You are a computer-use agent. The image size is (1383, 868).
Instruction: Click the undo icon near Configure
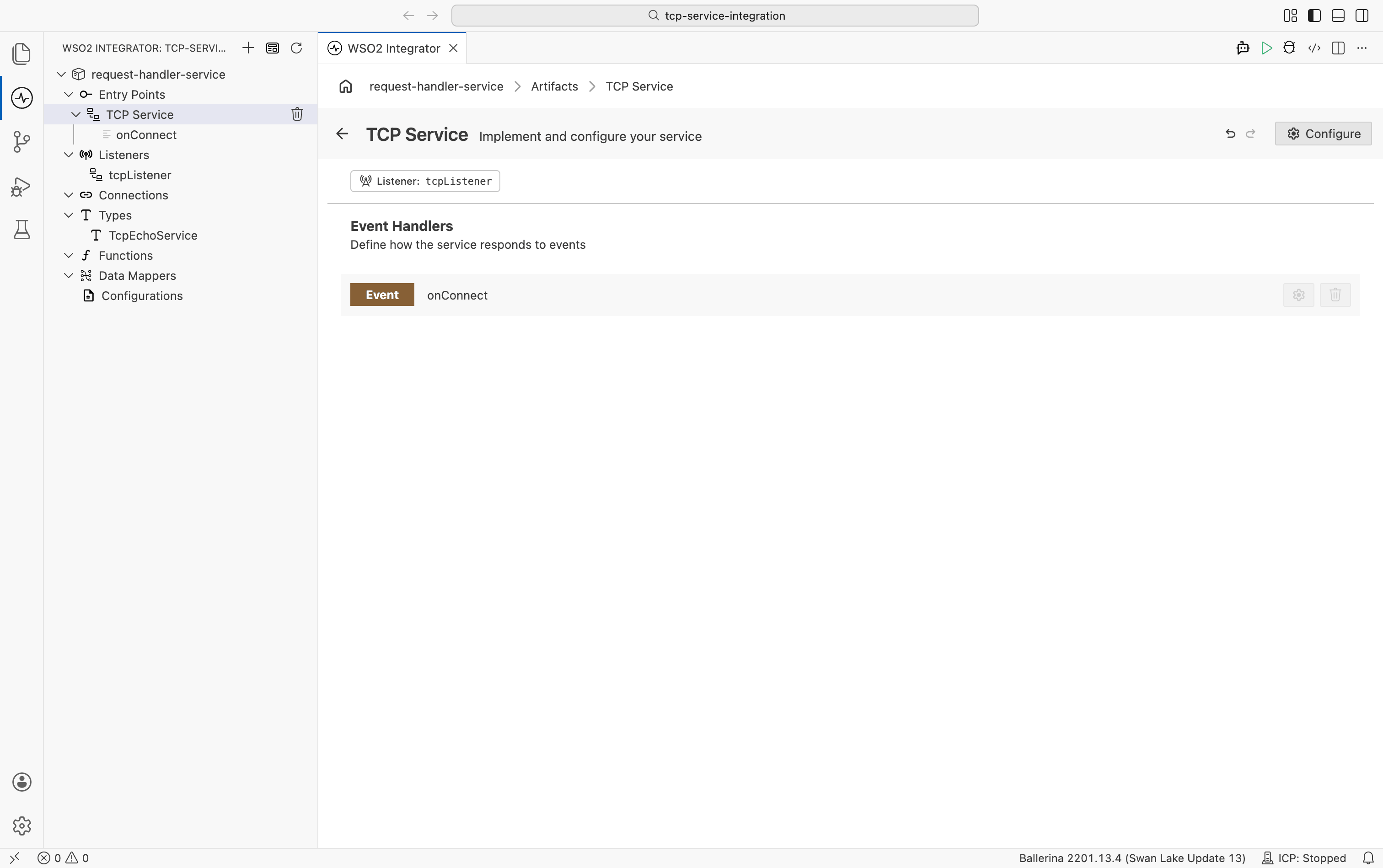[x=1230, y=134]
